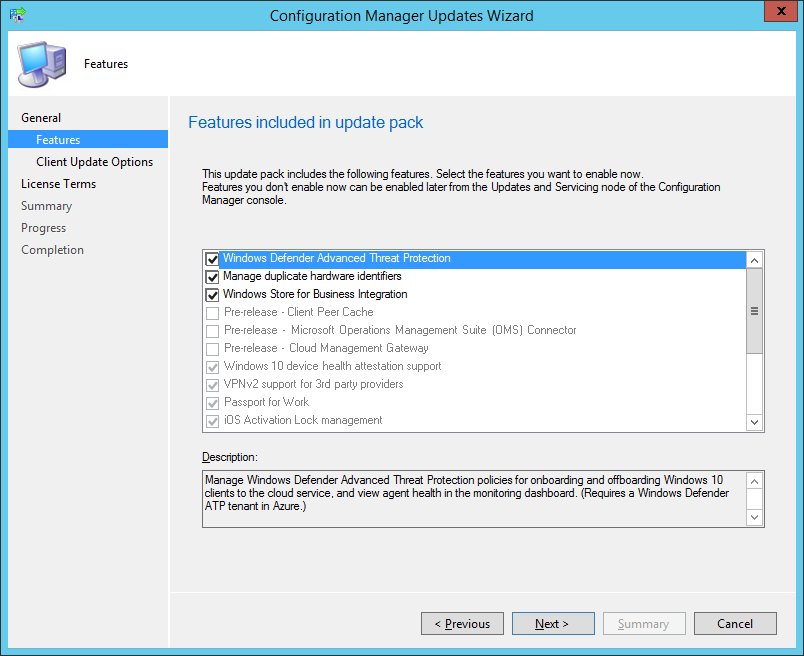Select Progress step in sidebar

point(44,228)
